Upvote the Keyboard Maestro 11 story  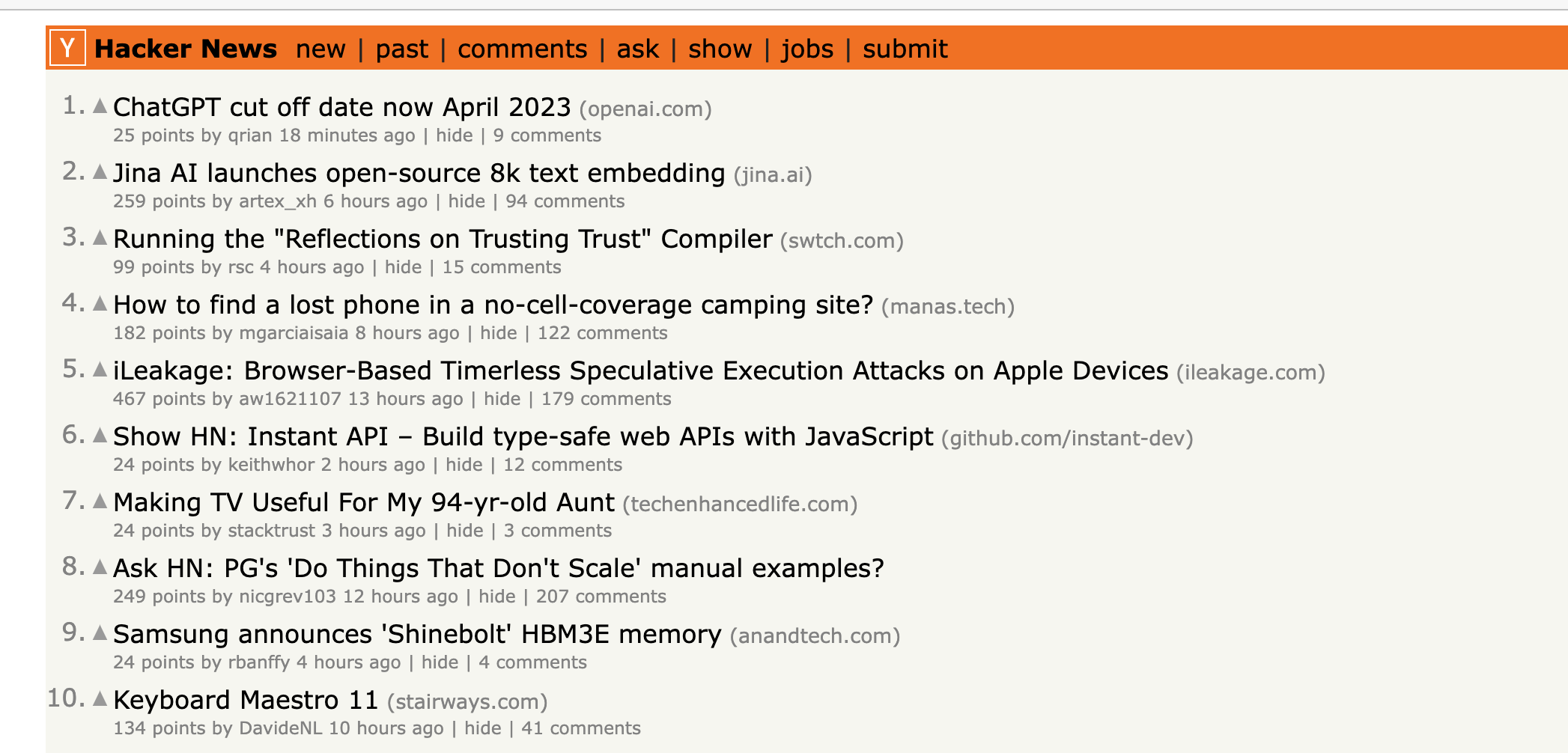click(100, 698)
